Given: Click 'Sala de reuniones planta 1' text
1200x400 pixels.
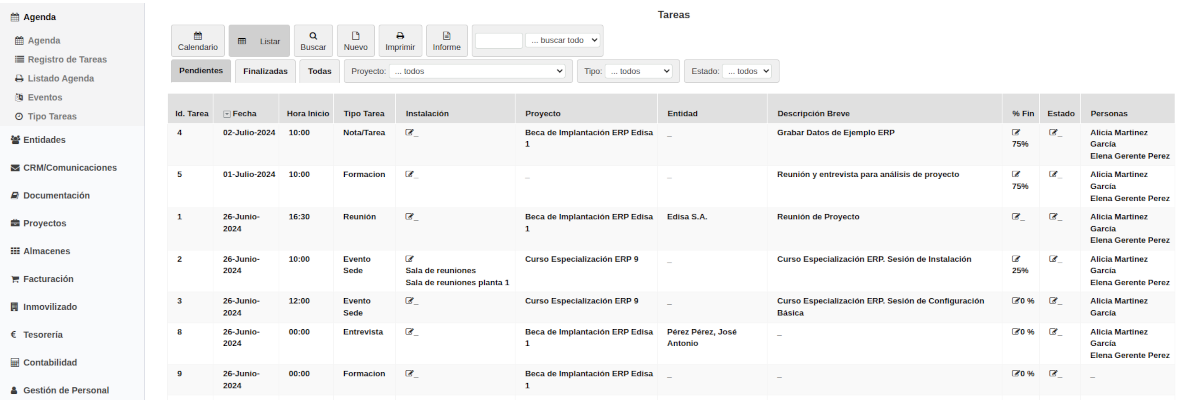Looking at the screenshot, I should point(457,282).
